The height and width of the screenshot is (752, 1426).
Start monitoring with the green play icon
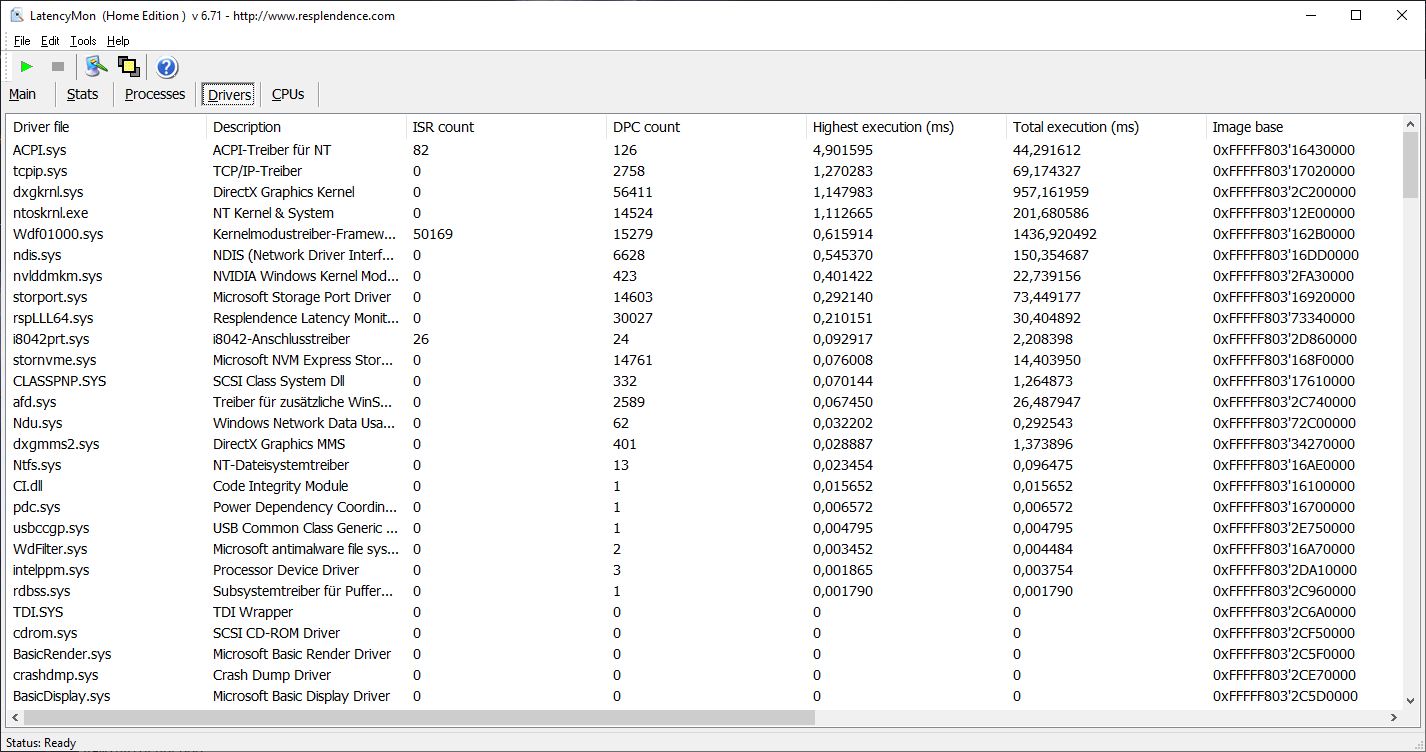pos(27,67)
